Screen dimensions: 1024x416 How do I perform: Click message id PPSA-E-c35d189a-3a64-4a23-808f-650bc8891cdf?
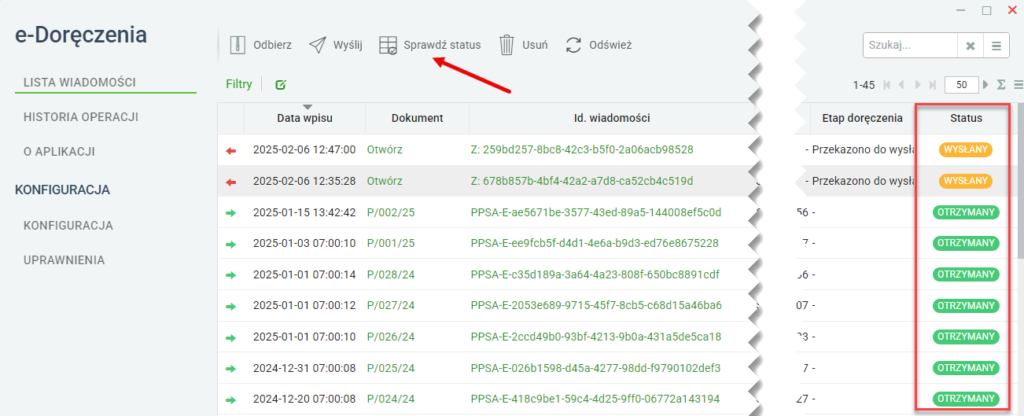tap(596, 275)
